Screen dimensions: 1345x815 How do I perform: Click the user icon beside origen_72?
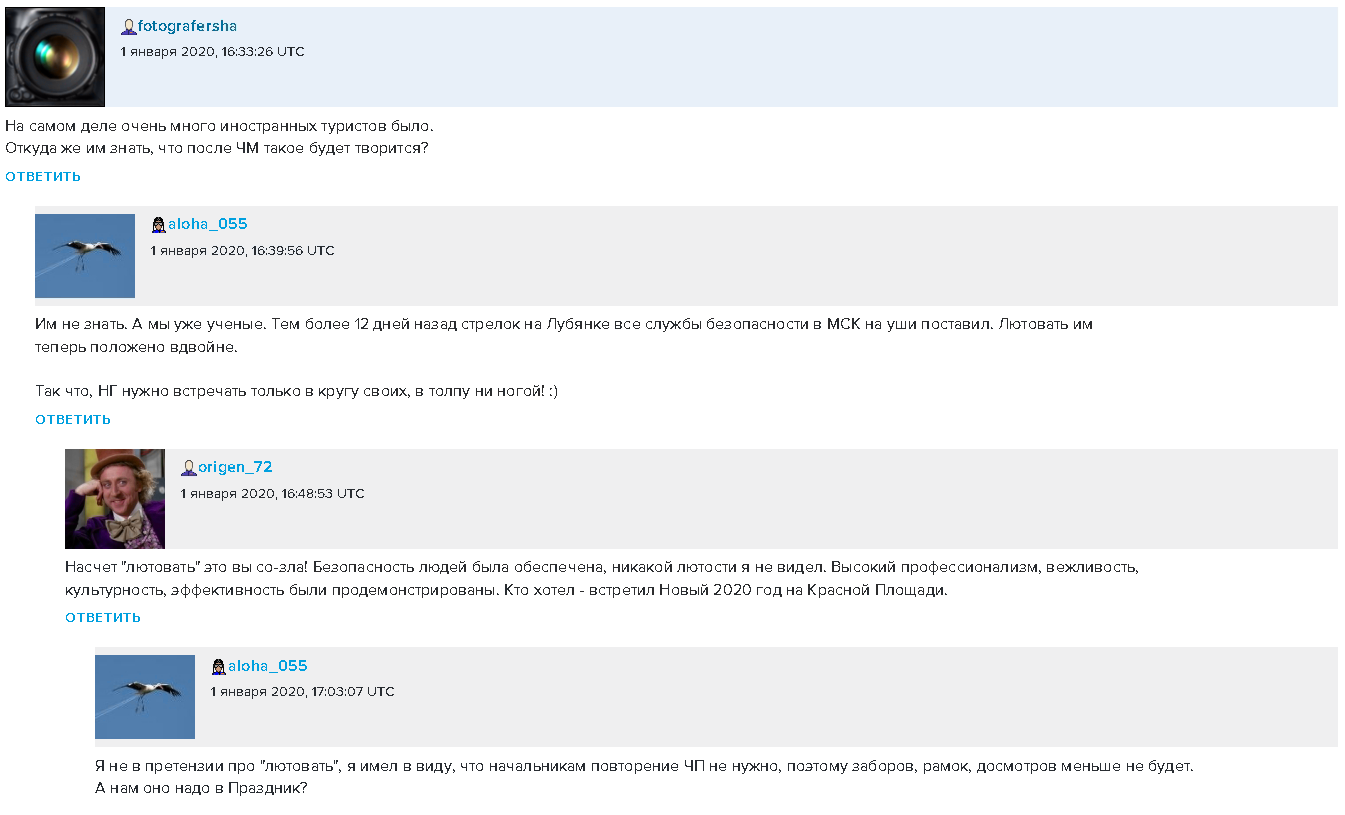coord(188,468)
